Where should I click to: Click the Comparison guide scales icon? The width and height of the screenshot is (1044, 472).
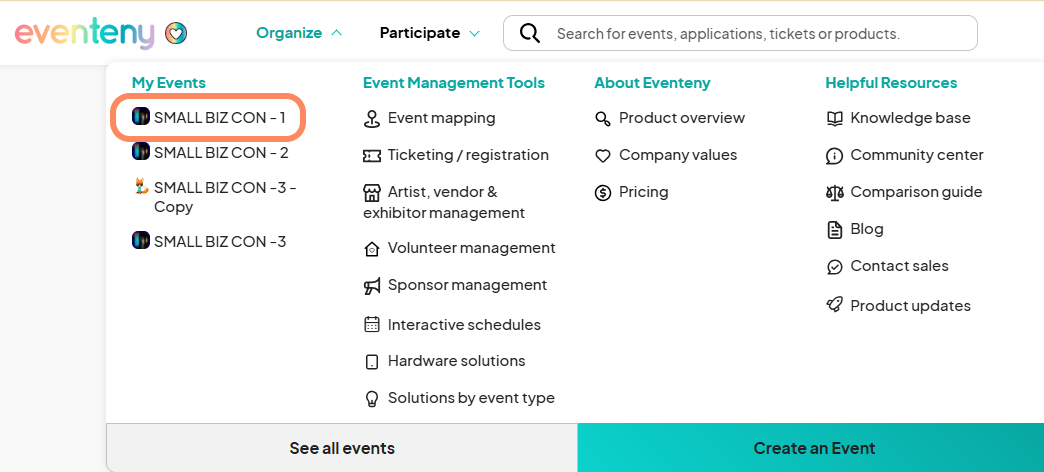834,192
